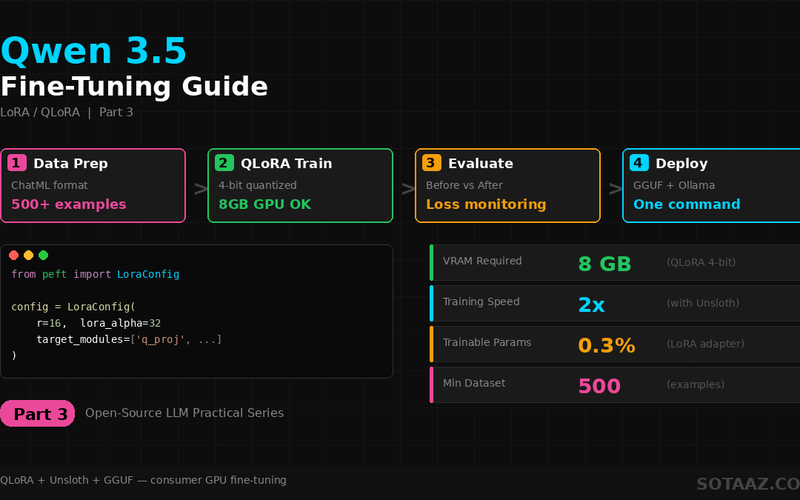Click the (with Unsloth) note
The image size is (800, 500).
pyautogui.click(x=703, y=303)
